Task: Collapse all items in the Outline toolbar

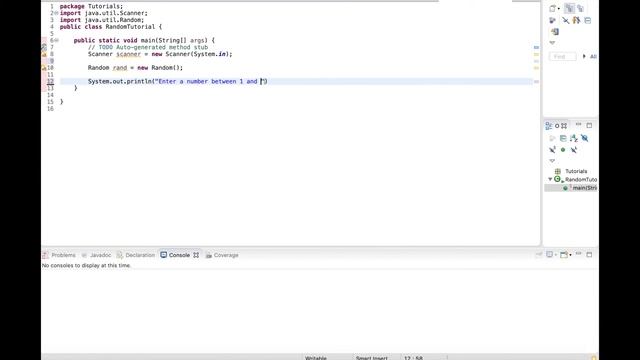Action: click(x=563, y=138)
